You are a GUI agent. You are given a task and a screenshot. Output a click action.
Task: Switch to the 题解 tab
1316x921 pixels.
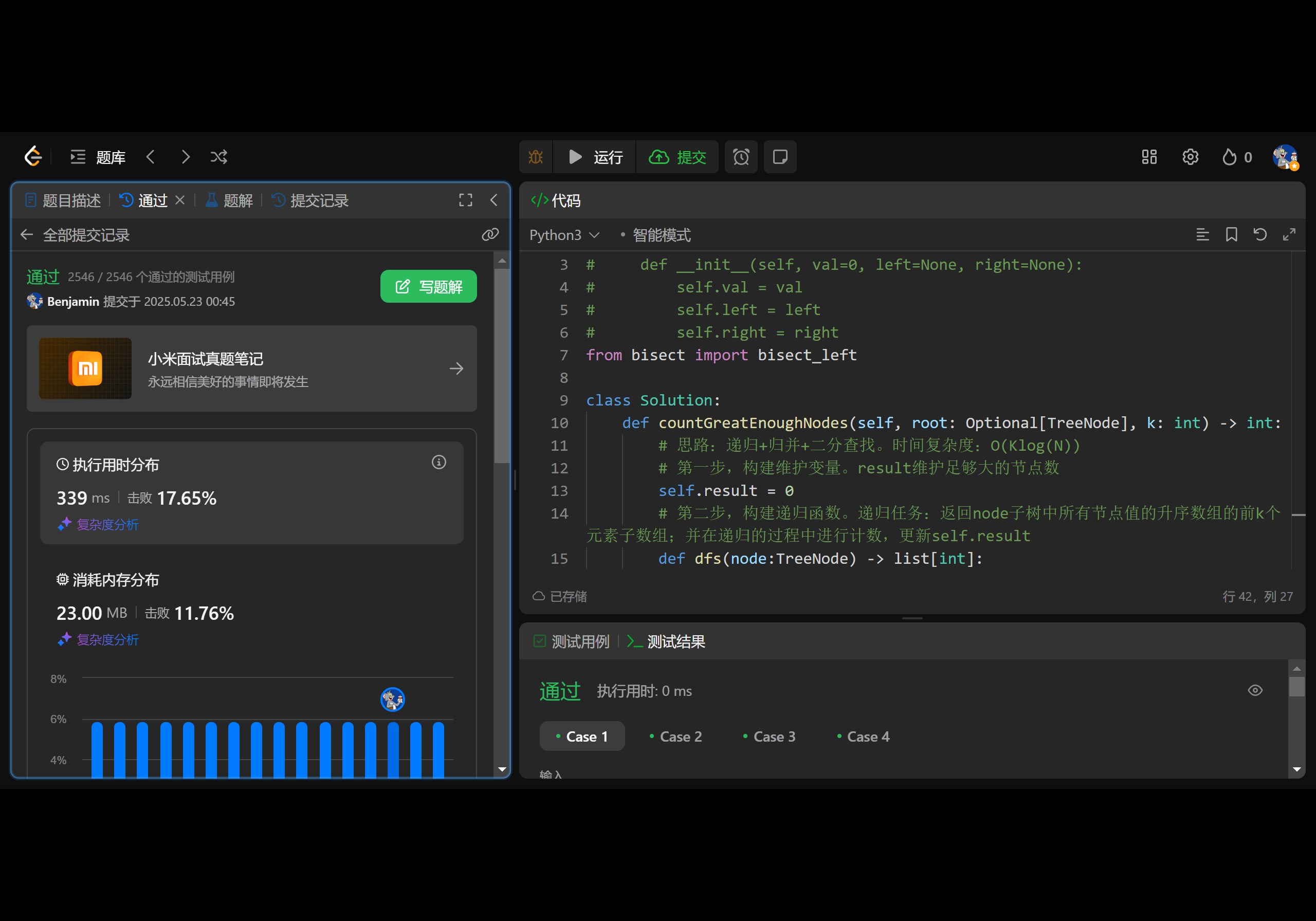coord(229,200)
